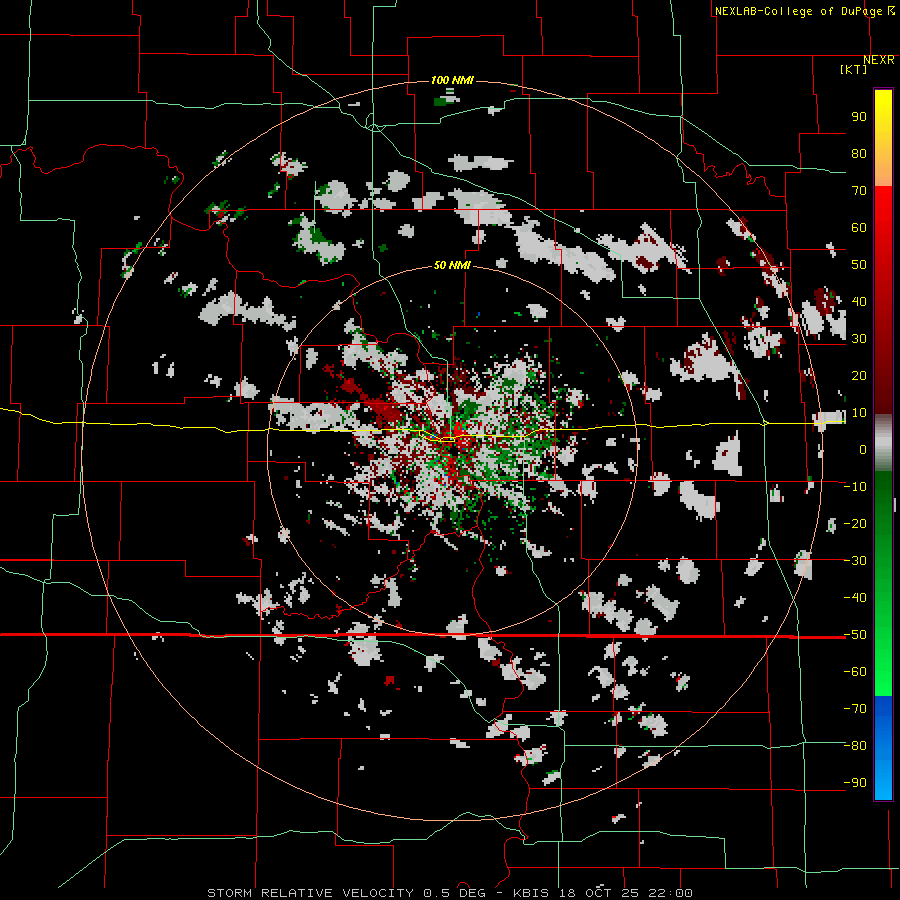Click the -40 value on the velocity legend
Viewport: 900px width, 900px height.
855,598
